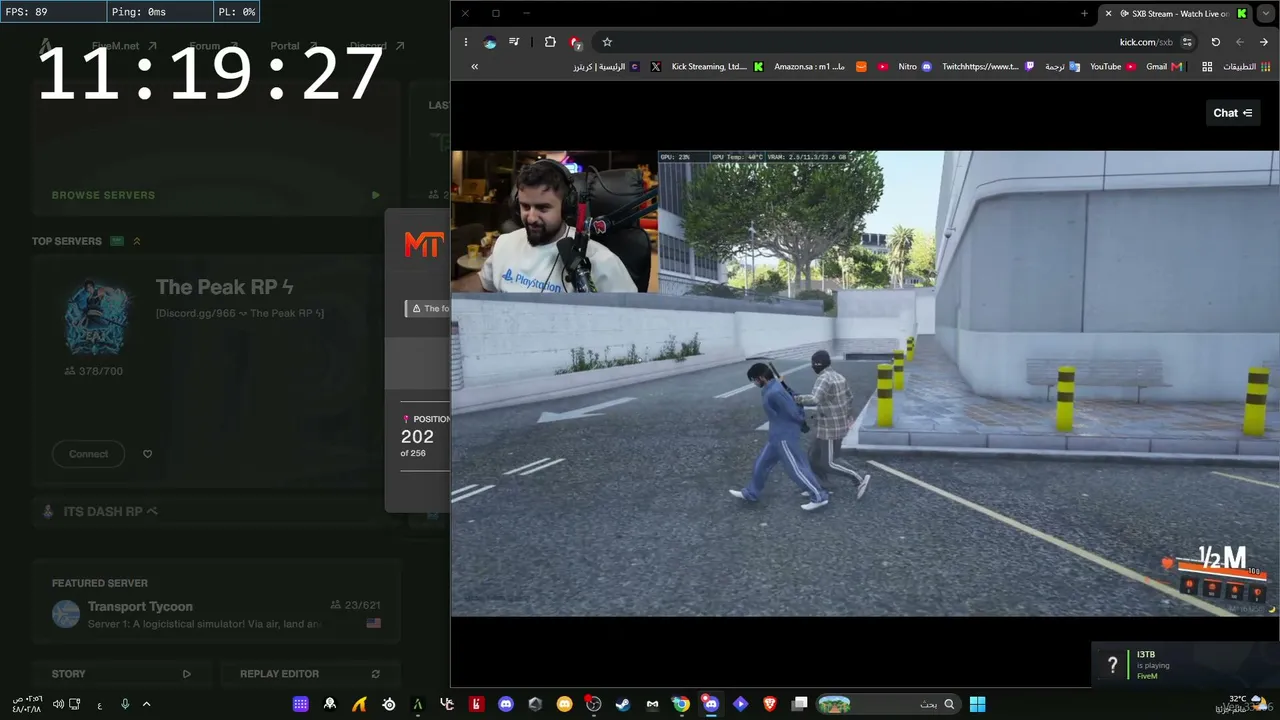1280x720 pixels.
Task: Open the Windows Start menu
Action: (977, 704)
